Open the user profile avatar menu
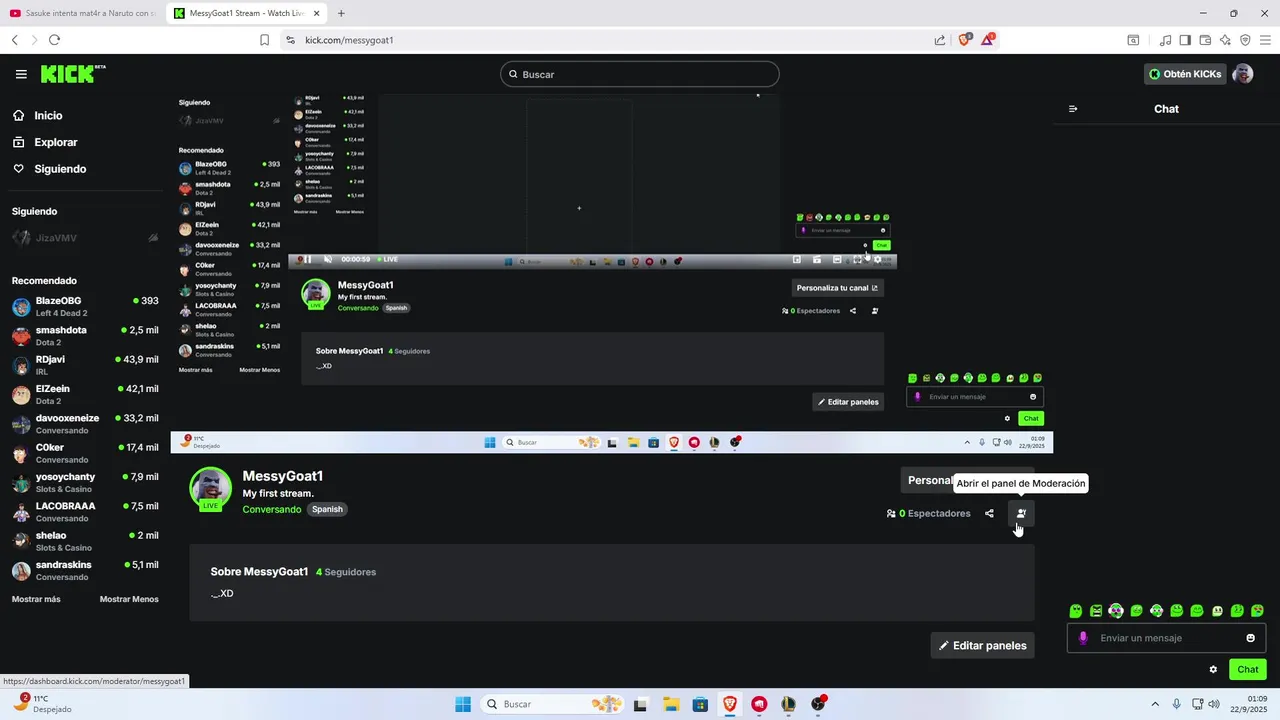This screenshot has height=720, width=1280. coord(1243,74)
